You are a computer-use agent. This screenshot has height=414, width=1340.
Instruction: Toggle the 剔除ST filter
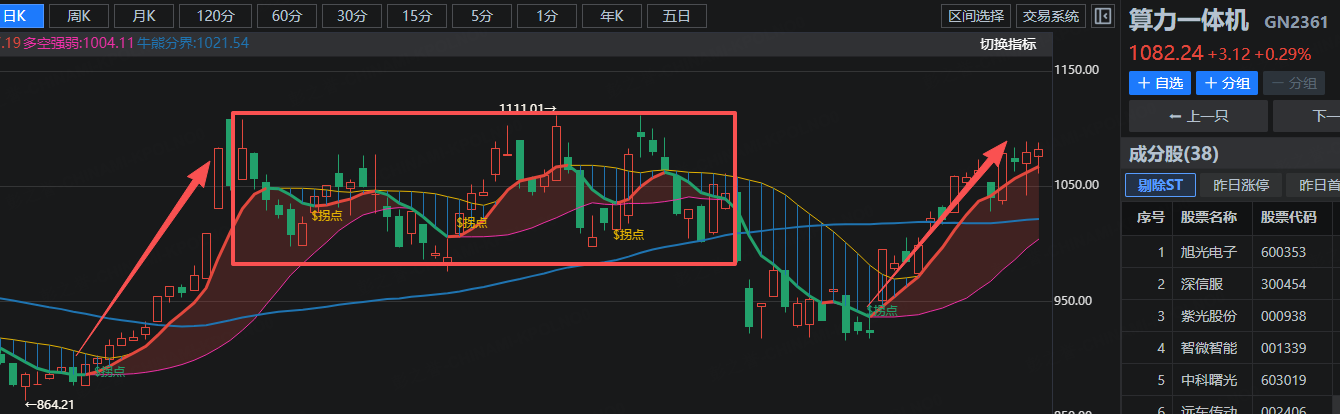pos(1159,185)
